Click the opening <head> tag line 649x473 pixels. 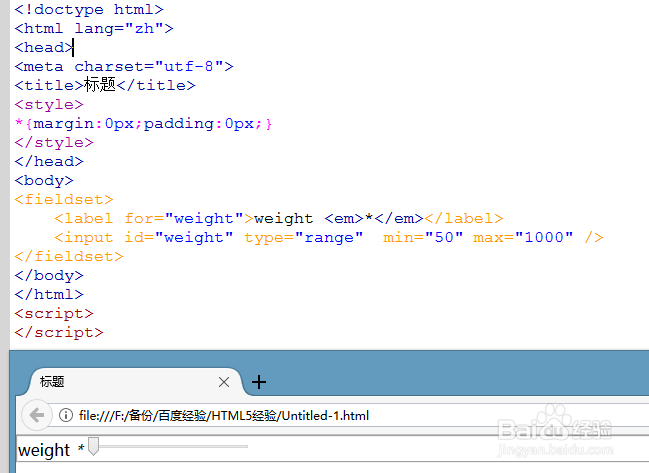pos(44,47)
